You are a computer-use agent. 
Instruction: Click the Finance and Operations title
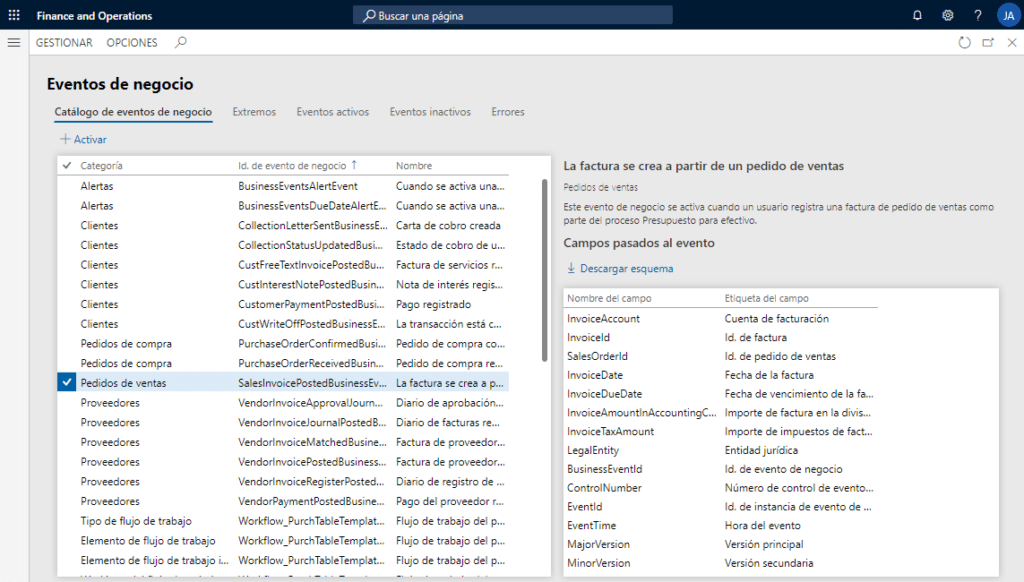[94, 16]
